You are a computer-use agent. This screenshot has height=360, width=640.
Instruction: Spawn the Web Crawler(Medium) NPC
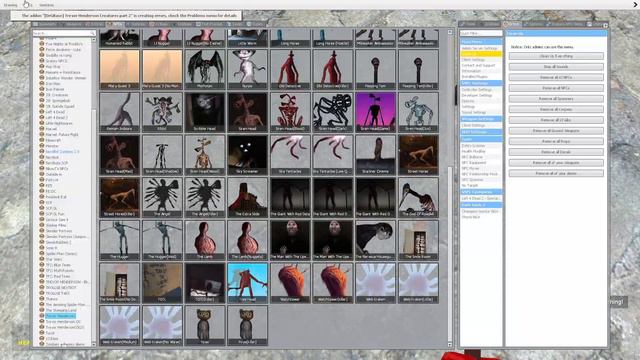(x=120, y=325)
